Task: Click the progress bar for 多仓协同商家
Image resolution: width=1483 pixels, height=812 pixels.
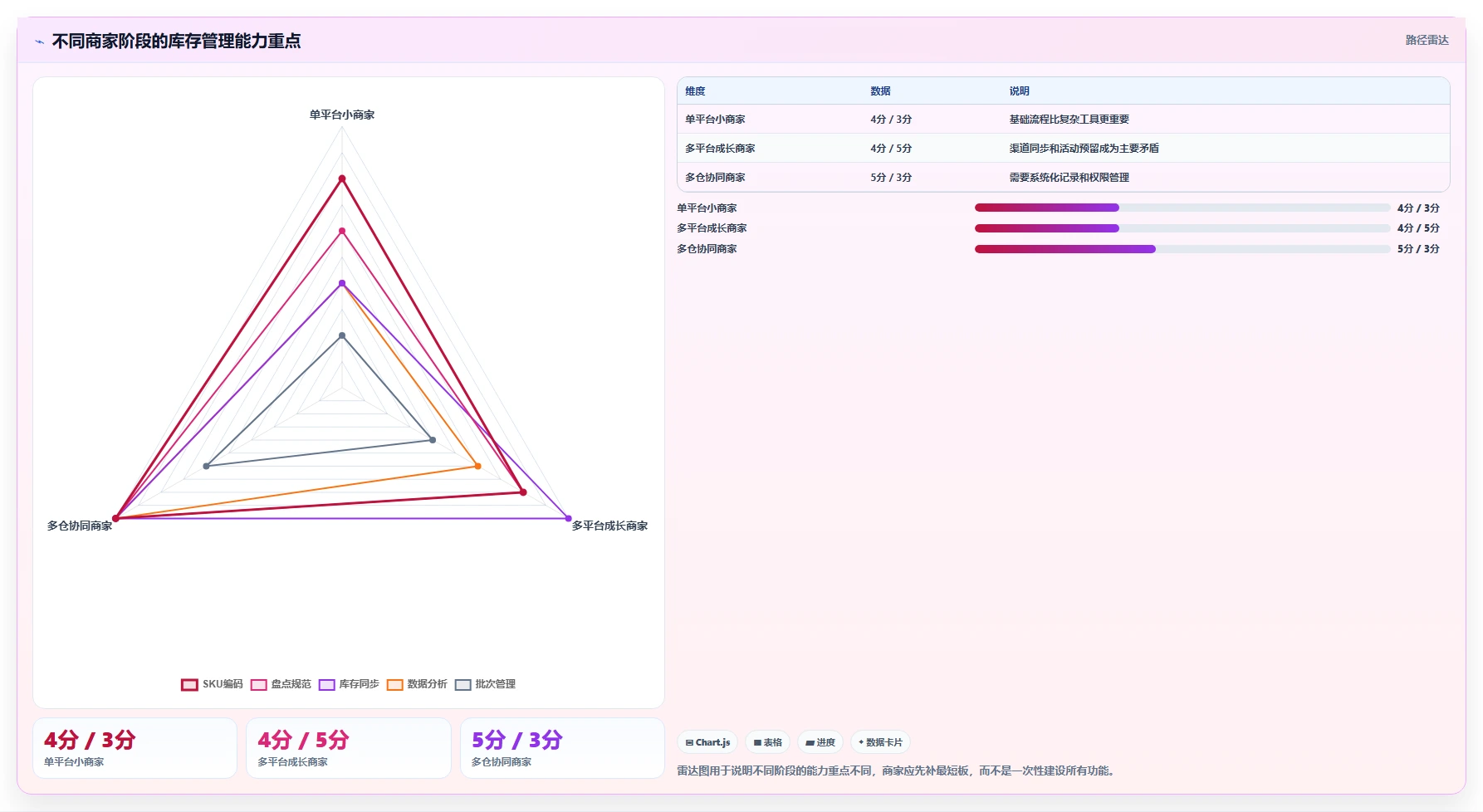Action: tap(1182, 249)
